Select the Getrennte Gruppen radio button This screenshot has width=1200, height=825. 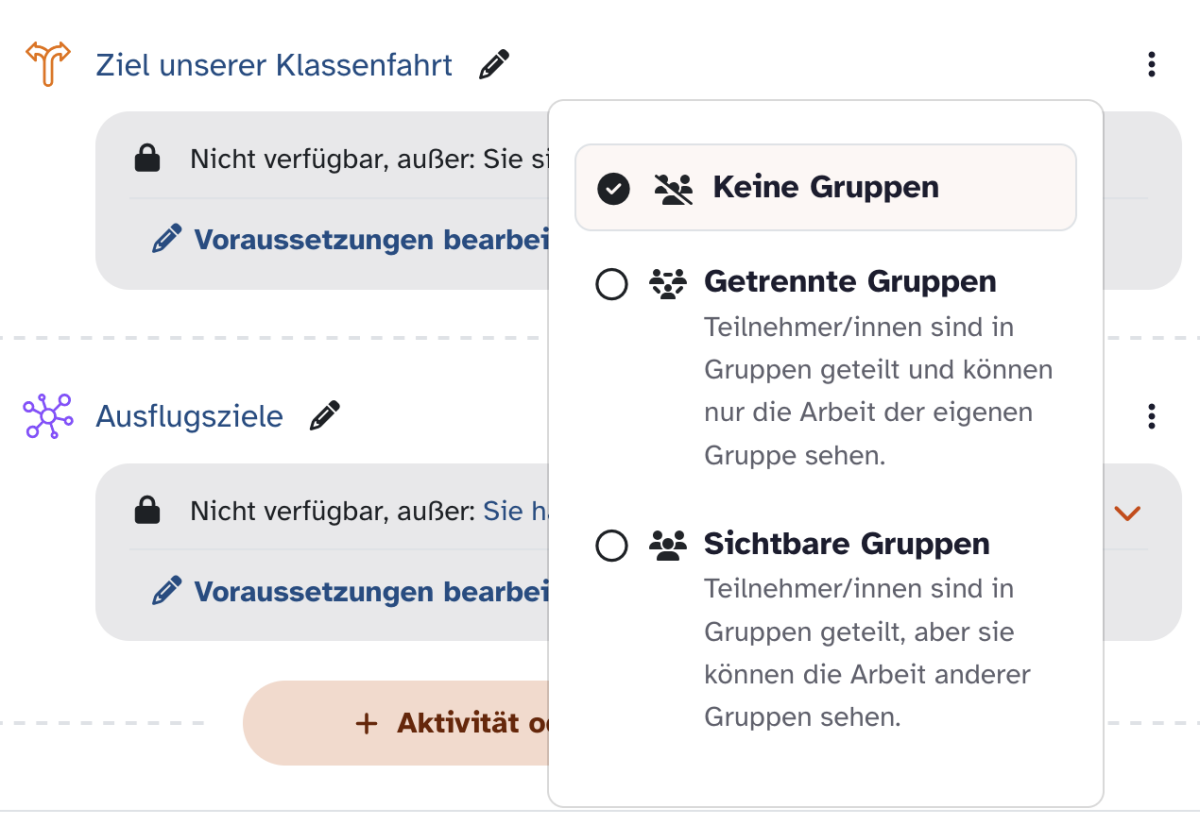tap(611, 284)
